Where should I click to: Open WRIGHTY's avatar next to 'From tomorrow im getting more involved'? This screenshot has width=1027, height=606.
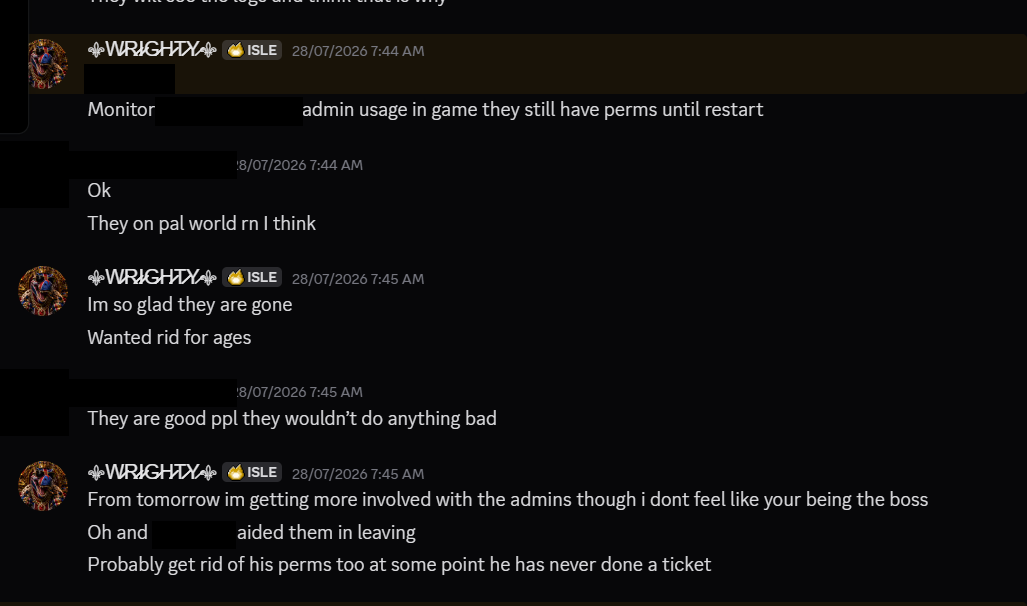point(43,485)
